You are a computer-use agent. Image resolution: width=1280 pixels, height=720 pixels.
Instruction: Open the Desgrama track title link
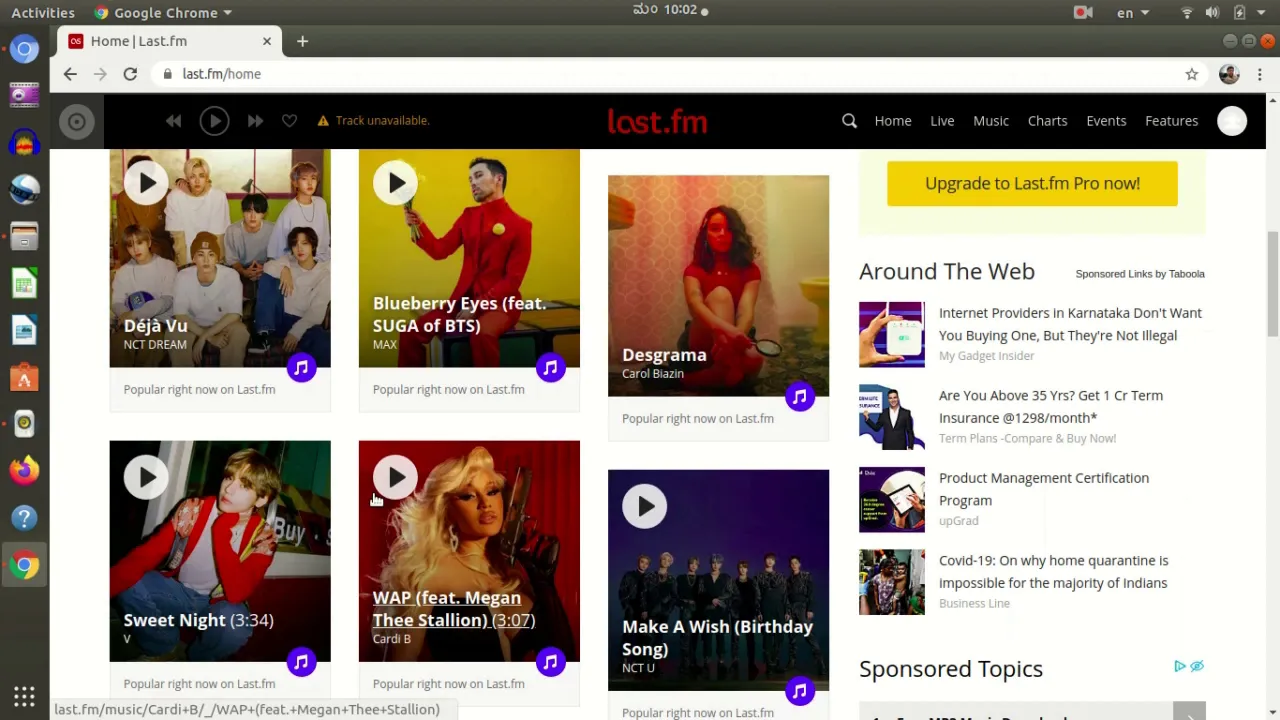pos(664,355)
